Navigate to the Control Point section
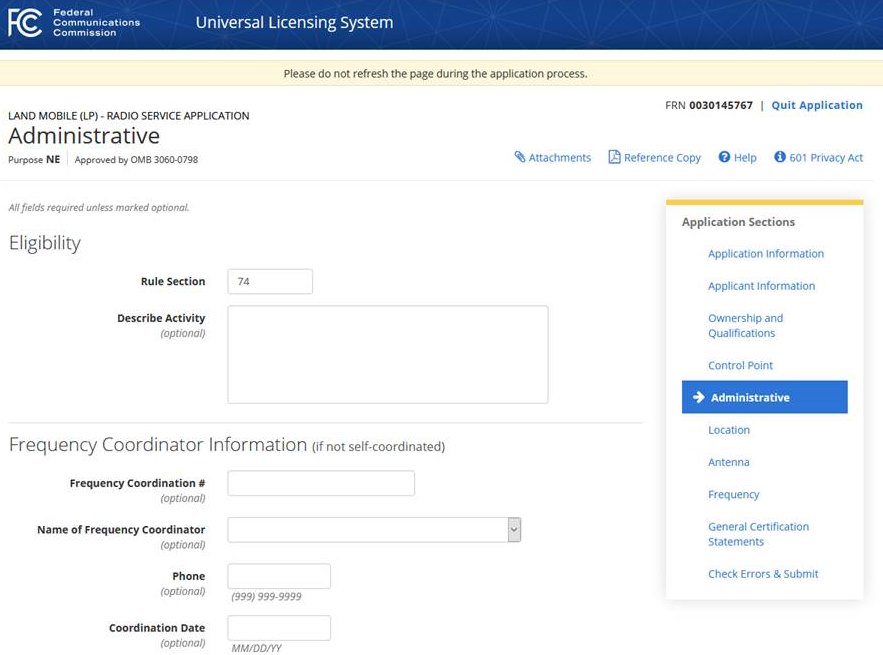The height and width of the screenshot is (655, 883). 741,366
